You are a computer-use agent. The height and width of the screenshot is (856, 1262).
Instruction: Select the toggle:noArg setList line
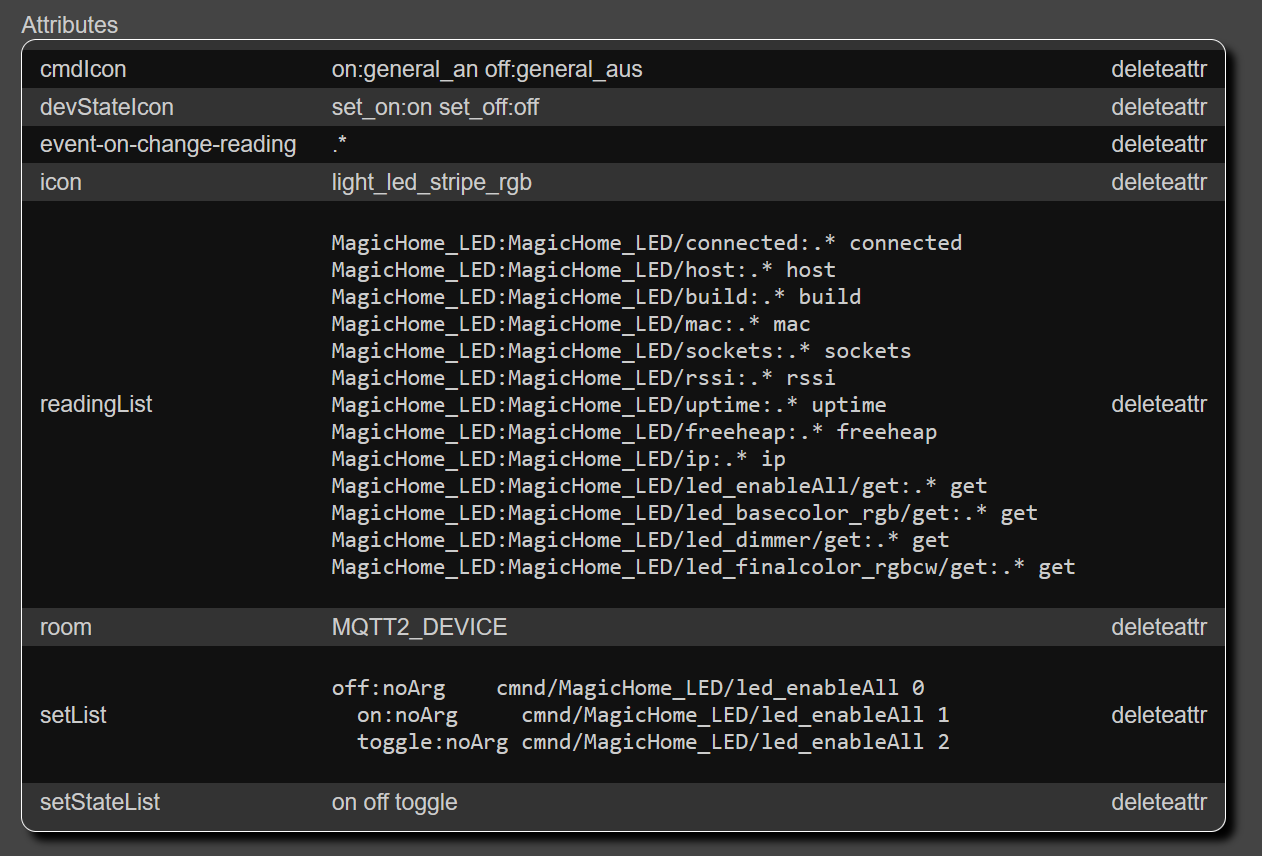653,743
